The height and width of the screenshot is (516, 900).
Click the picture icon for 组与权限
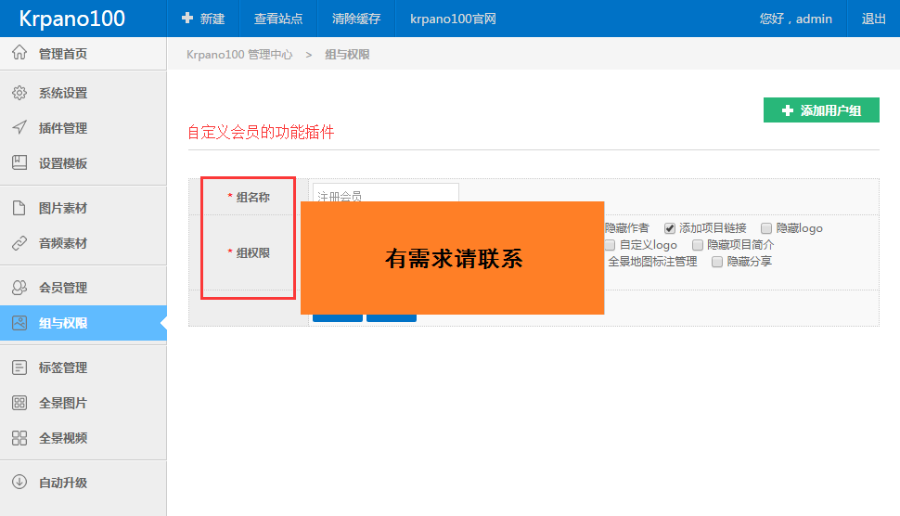coord(20,323)
